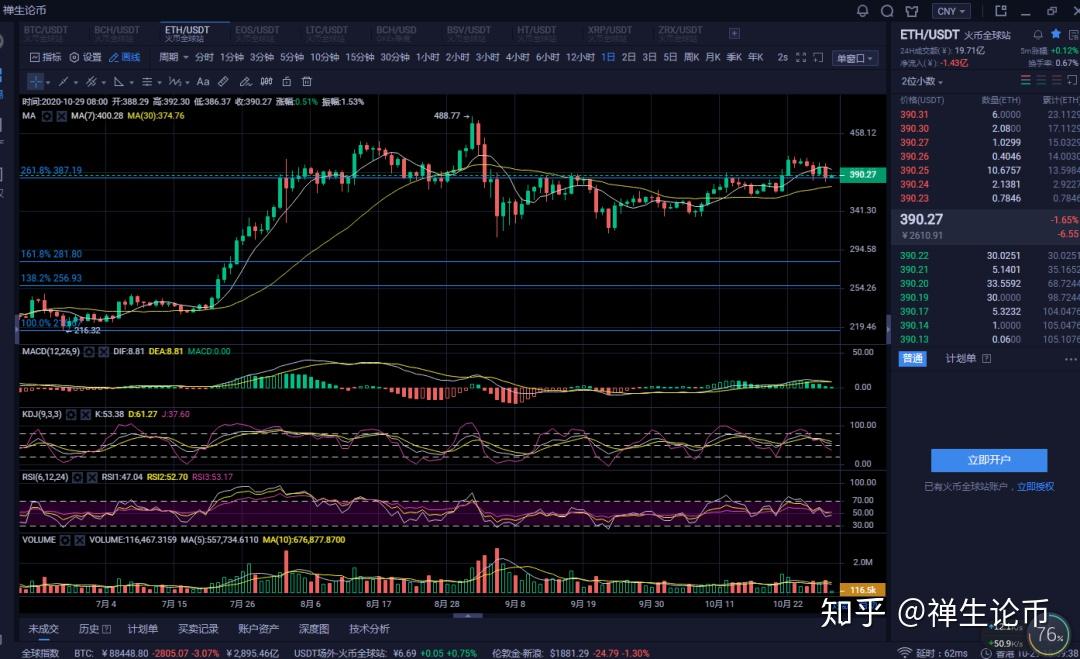Open the chat messages icon in the title bar

[887, 11]
